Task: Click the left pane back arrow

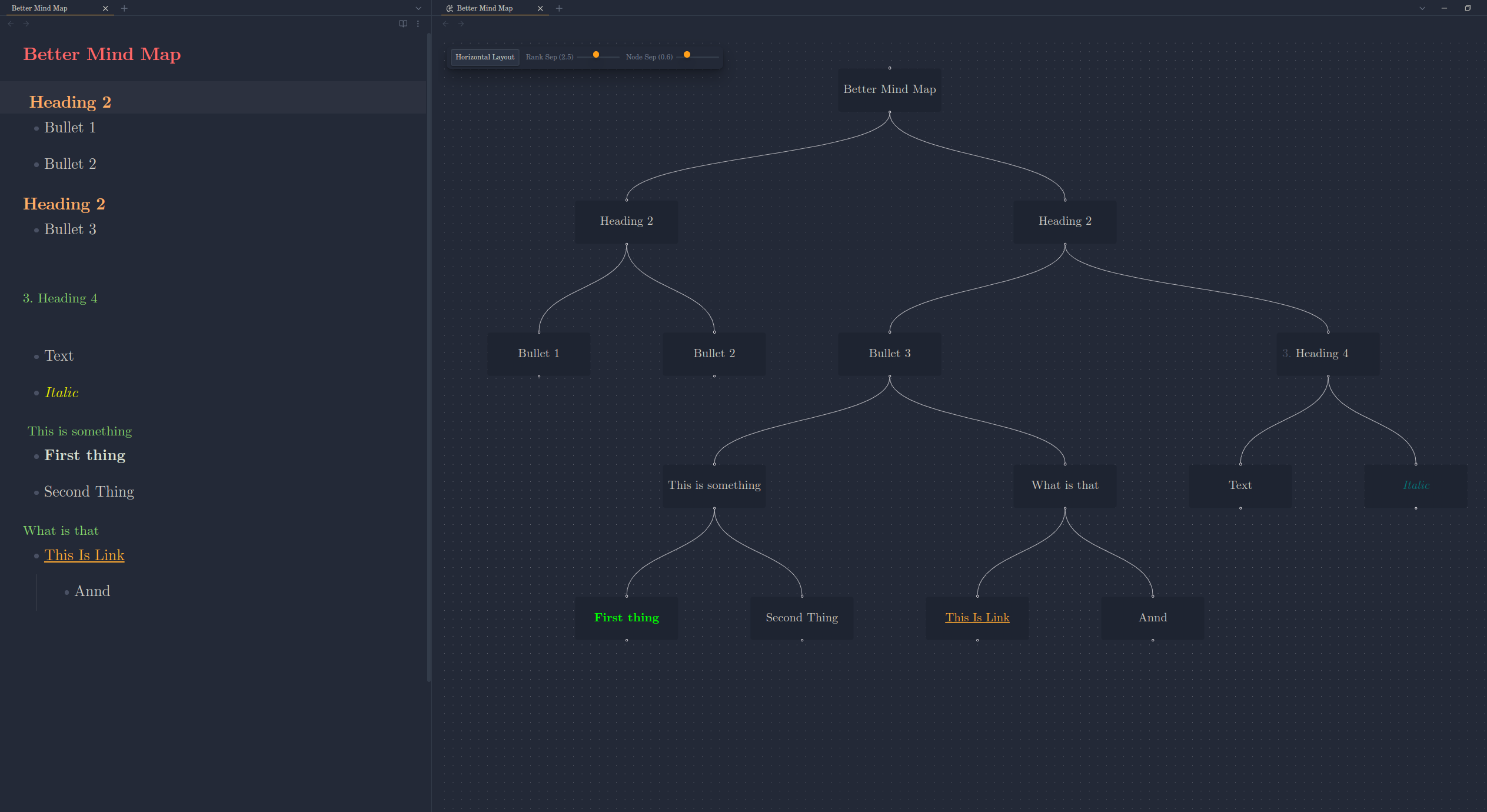Action: pos(11,24)
